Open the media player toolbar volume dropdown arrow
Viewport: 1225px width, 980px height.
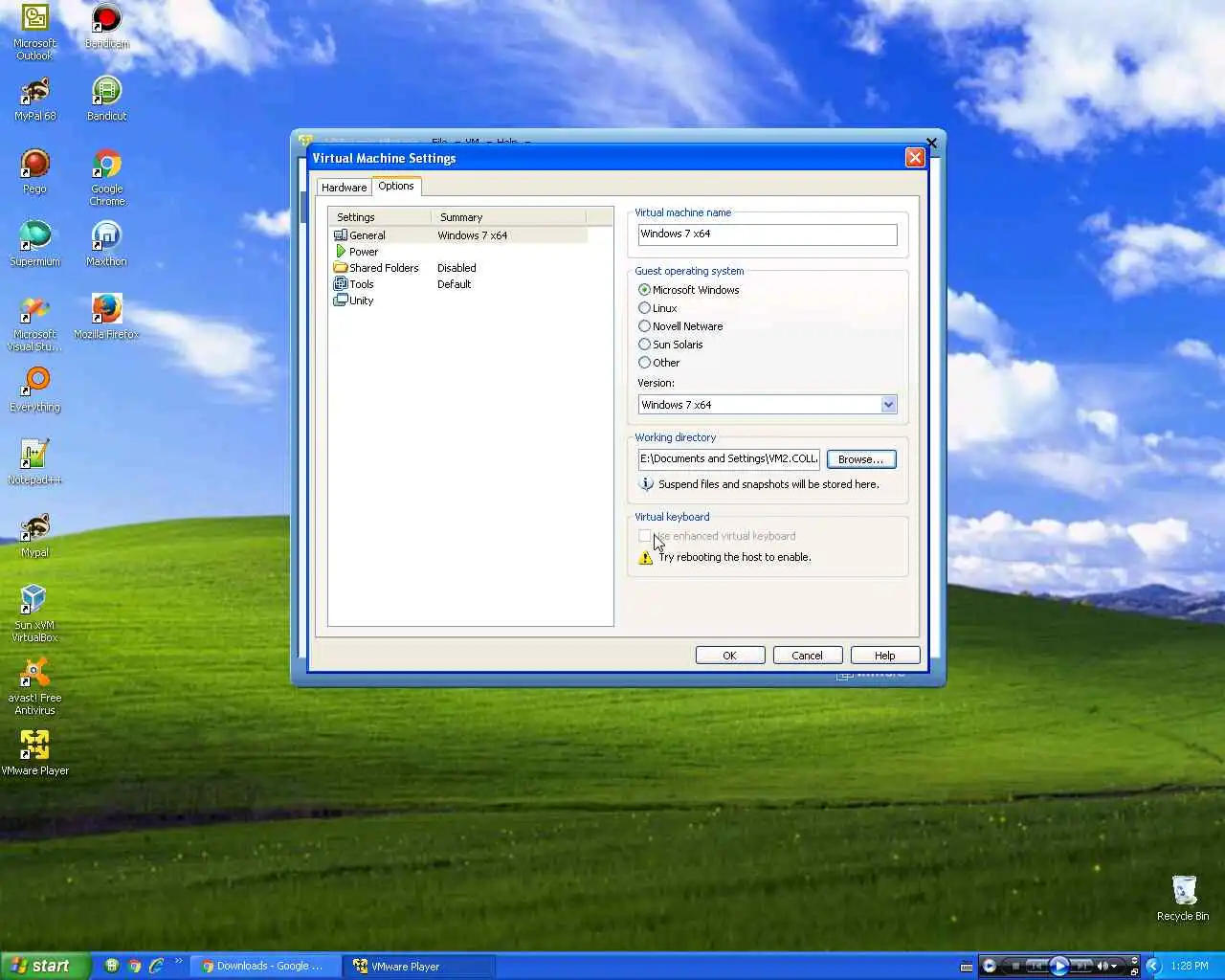1114,967
